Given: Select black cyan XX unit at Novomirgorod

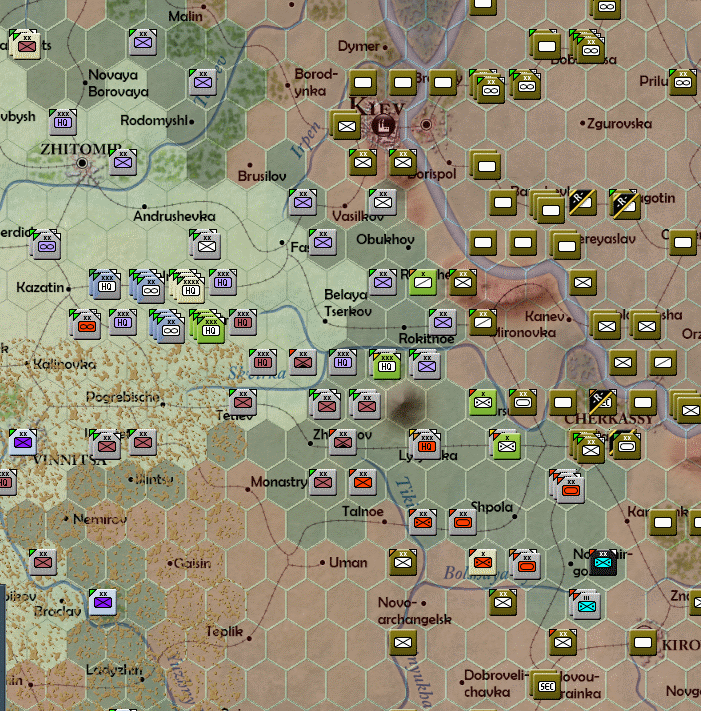Looking at the screenshot, I should 603,562.
